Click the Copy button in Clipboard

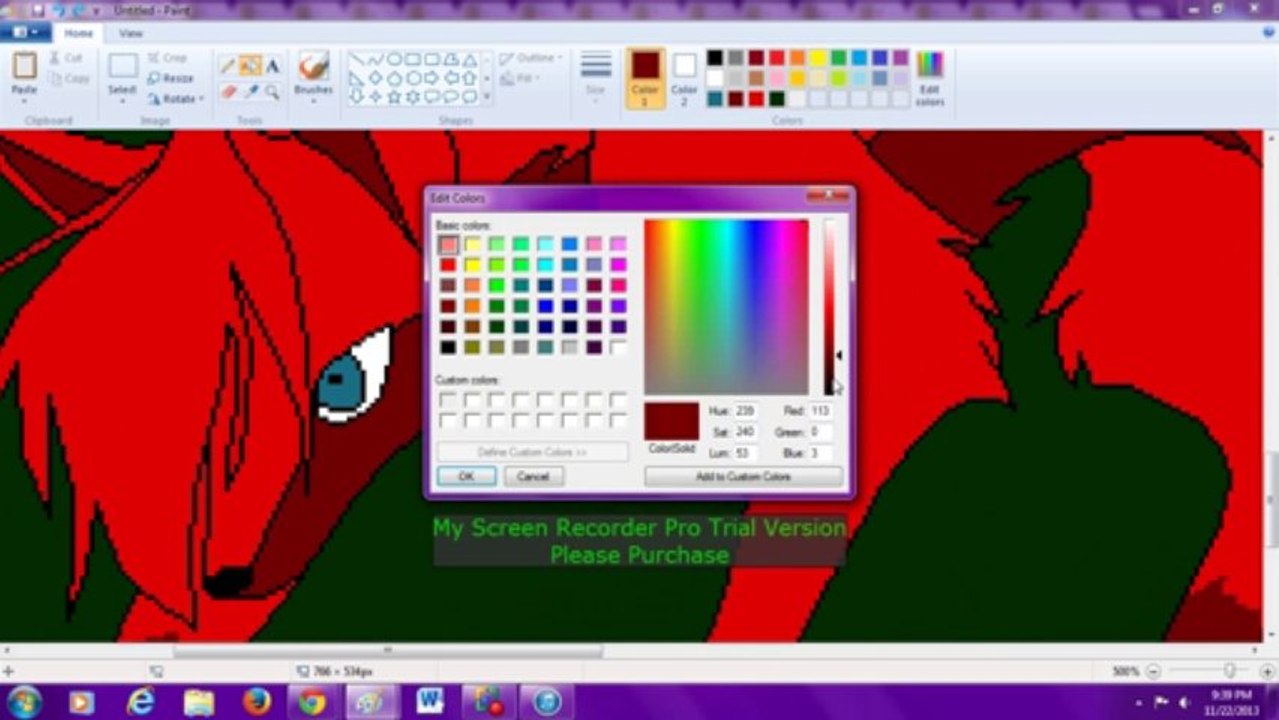(x=69, y=78)
